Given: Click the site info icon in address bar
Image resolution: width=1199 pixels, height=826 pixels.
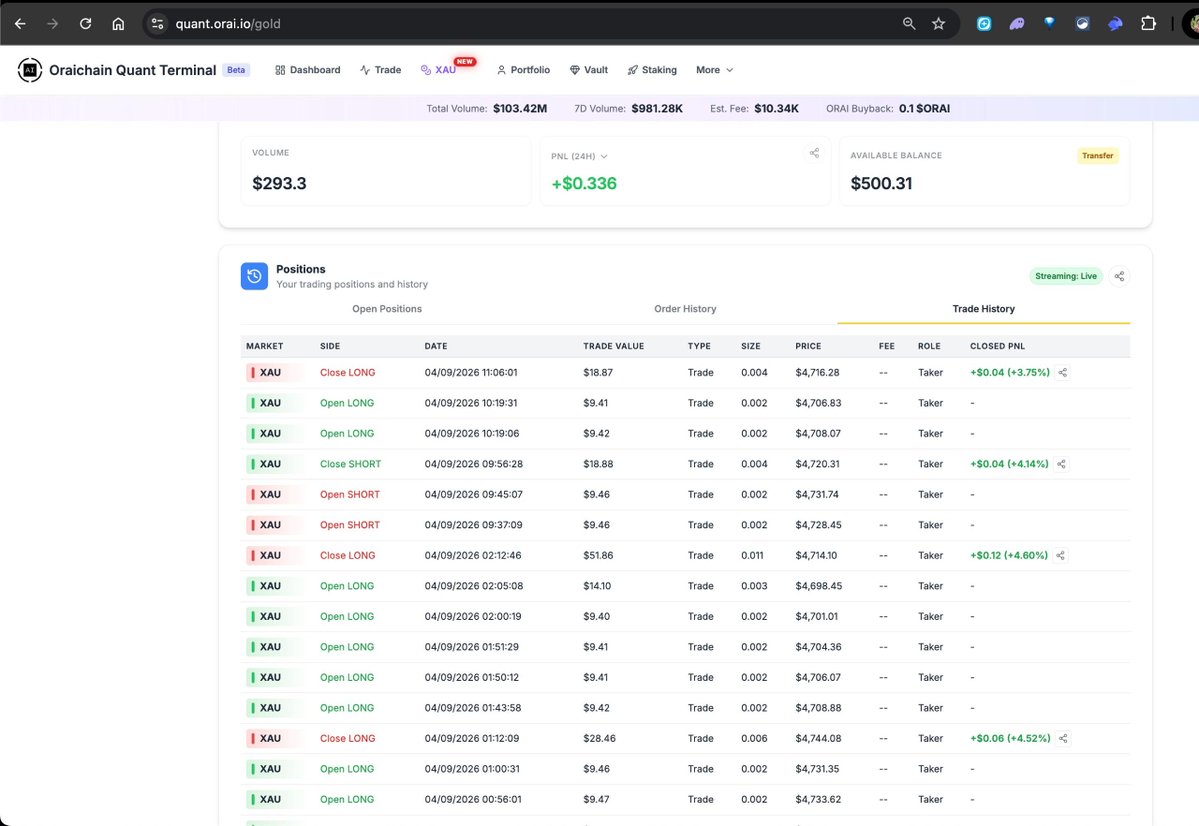Looking at the screenshot, I should (x=158, y=24).
